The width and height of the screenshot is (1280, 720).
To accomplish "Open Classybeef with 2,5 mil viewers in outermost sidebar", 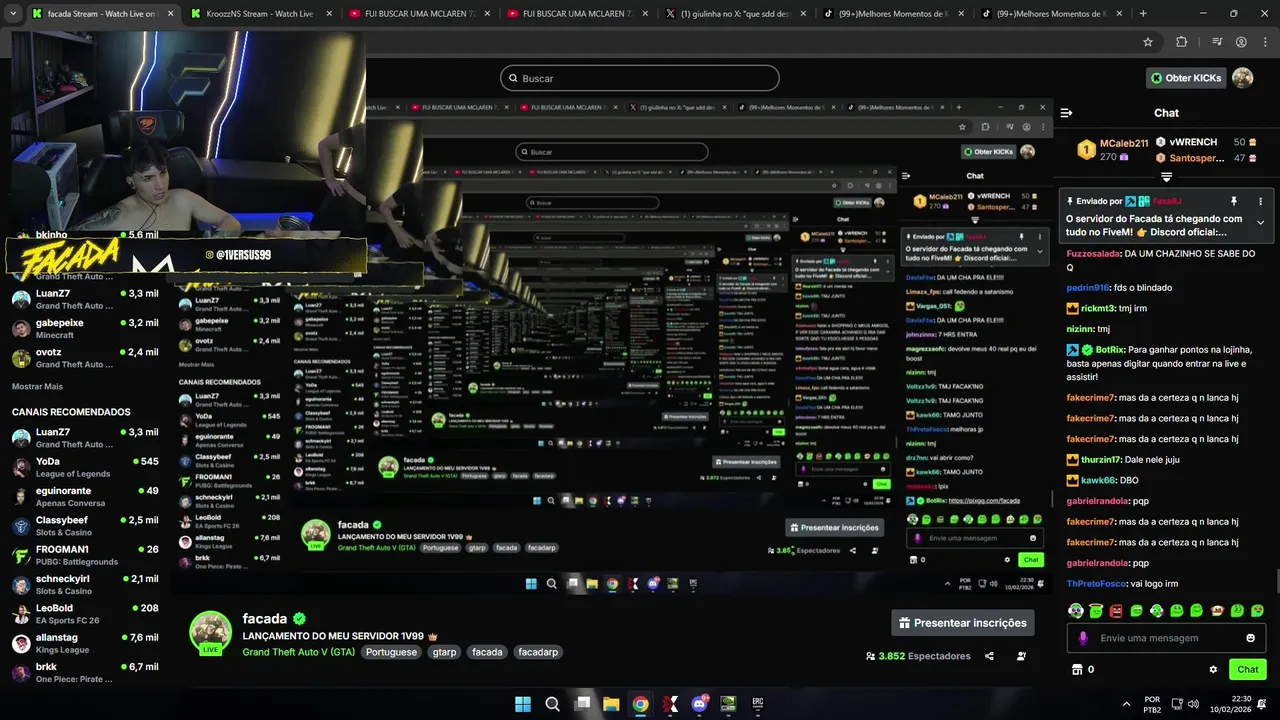I will (x=85, y=526).
